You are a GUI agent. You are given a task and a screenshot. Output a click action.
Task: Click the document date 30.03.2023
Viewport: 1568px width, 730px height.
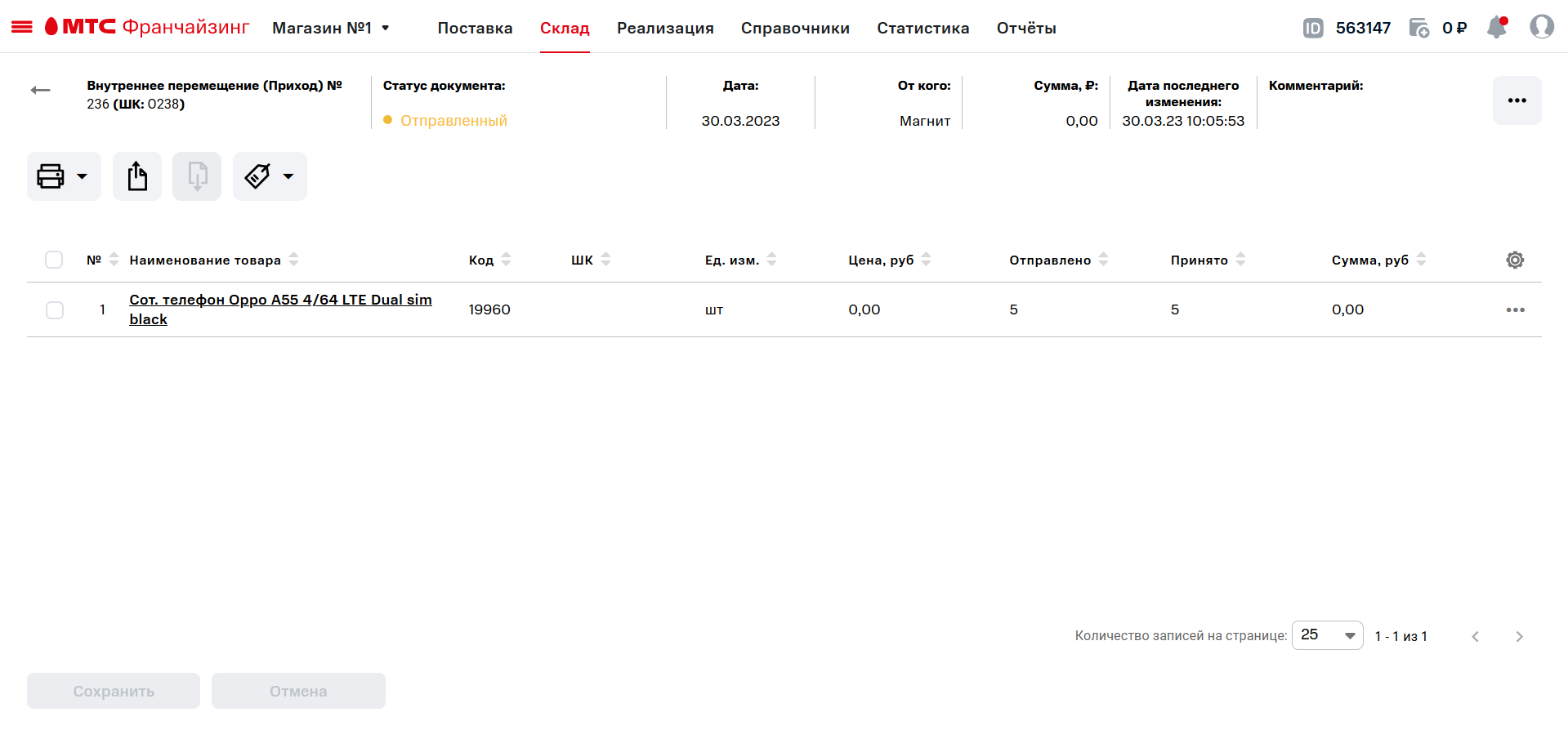[740, 121]
